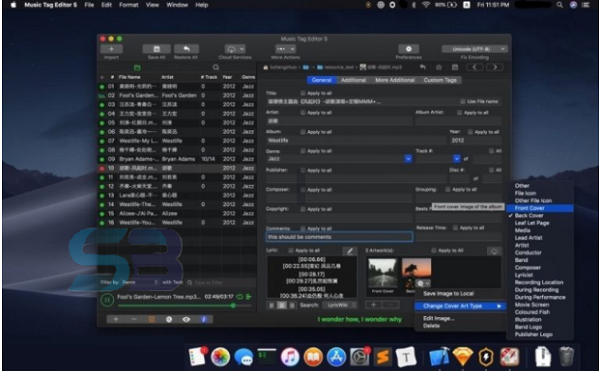Viewport: 600px width, 371px height.
Task: Click the minus button in bottom toolbar
Action: click(x=134, y=319)
